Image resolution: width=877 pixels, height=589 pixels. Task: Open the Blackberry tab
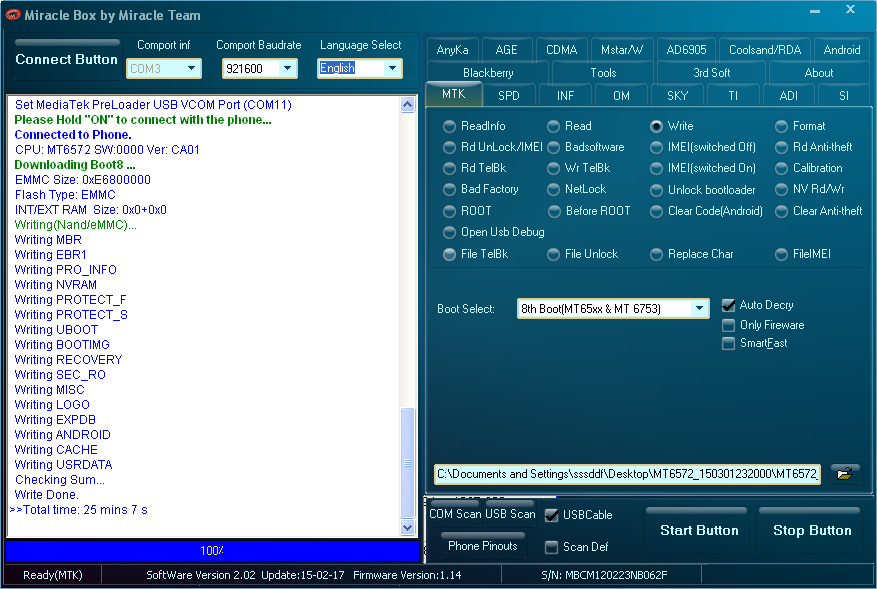tap(488, 73)
